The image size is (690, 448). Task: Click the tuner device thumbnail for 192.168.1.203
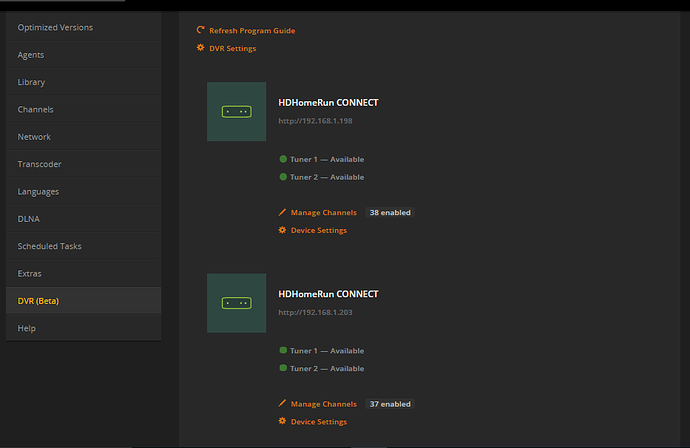click(236, 303)
